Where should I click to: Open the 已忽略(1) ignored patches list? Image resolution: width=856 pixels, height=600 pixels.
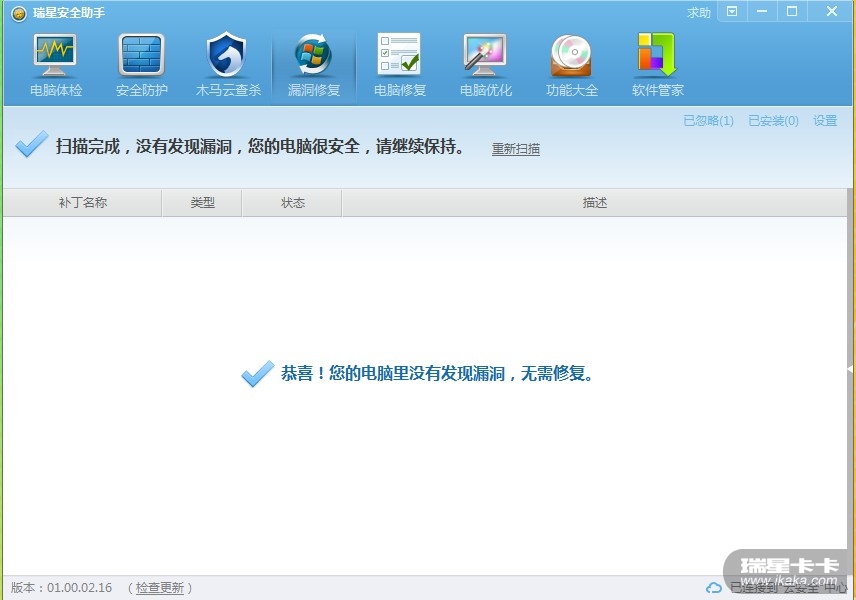[709, 121]
